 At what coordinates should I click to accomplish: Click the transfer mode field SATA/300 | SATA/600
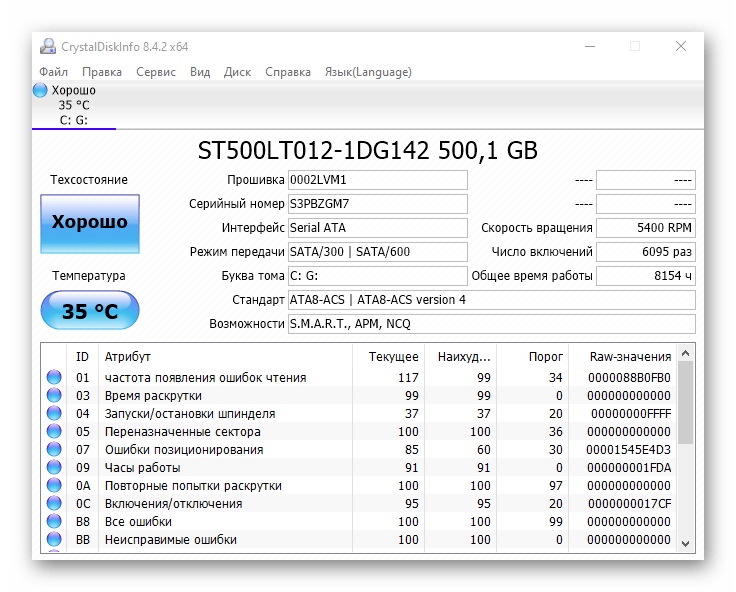[x=377, y=252]
